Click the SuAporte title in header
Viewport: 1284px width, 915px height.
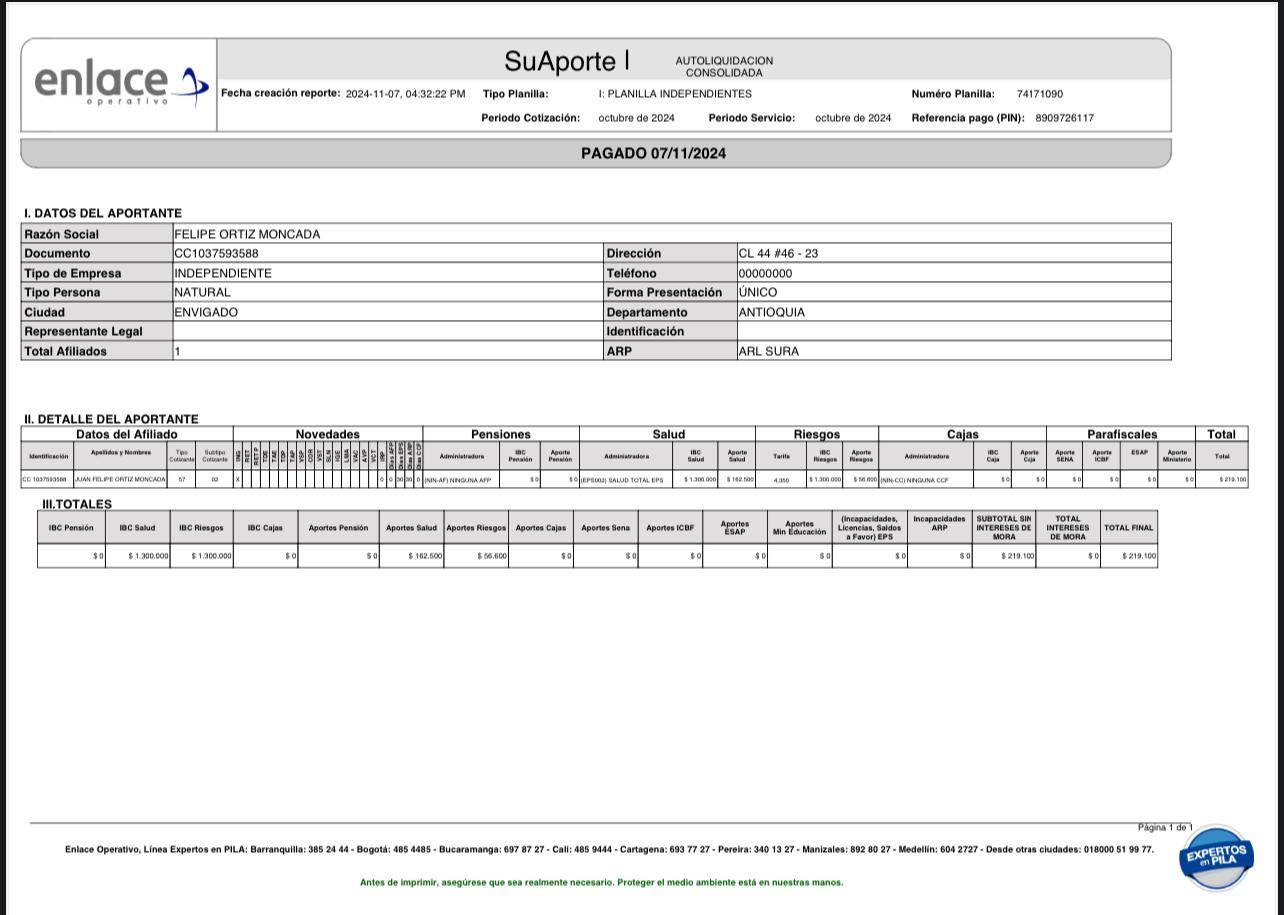click(x=566, y=61)
